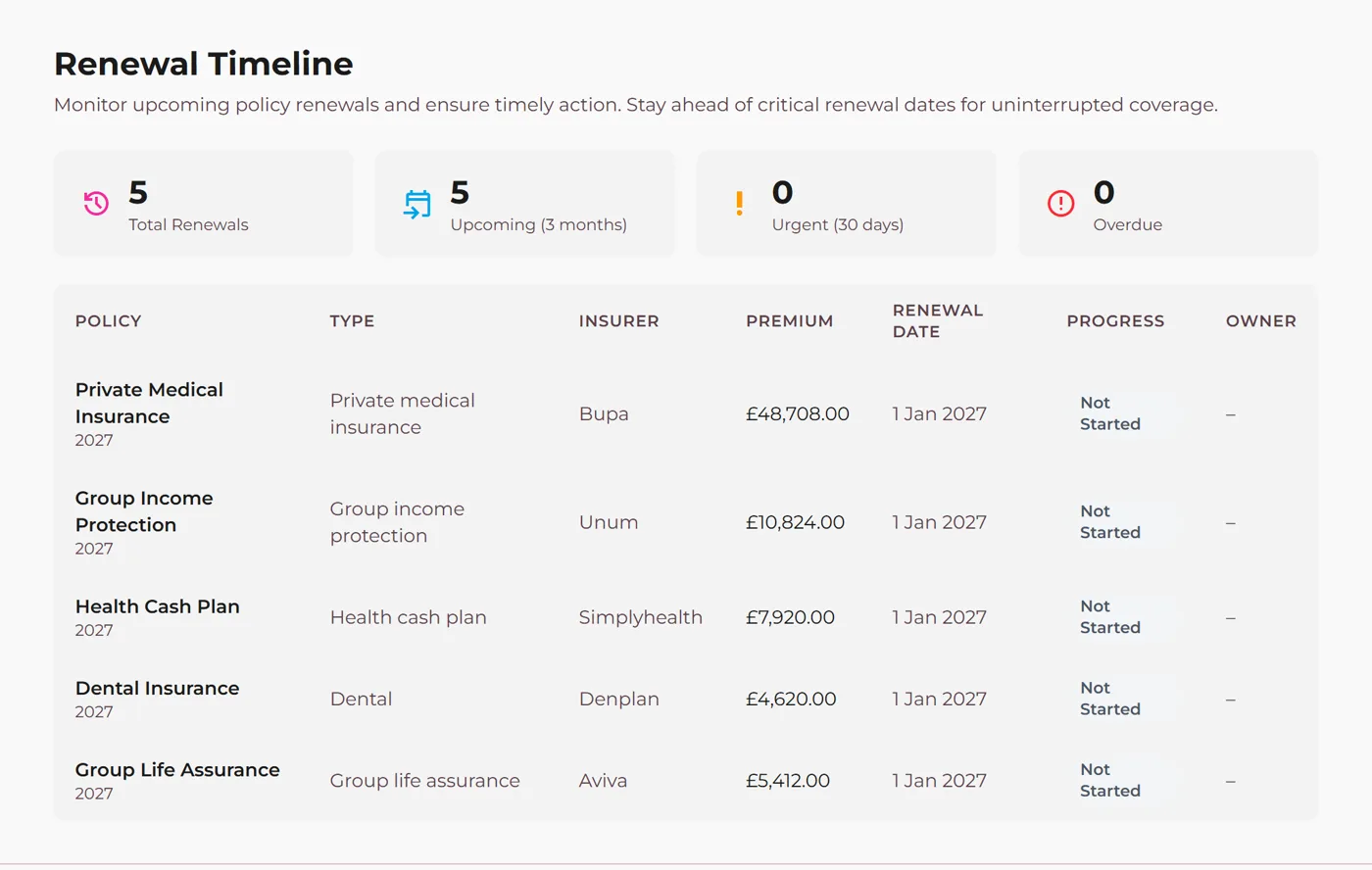Click the Aviva insurer cell
The image size is (1372, 870).
[x=603, y=781]
